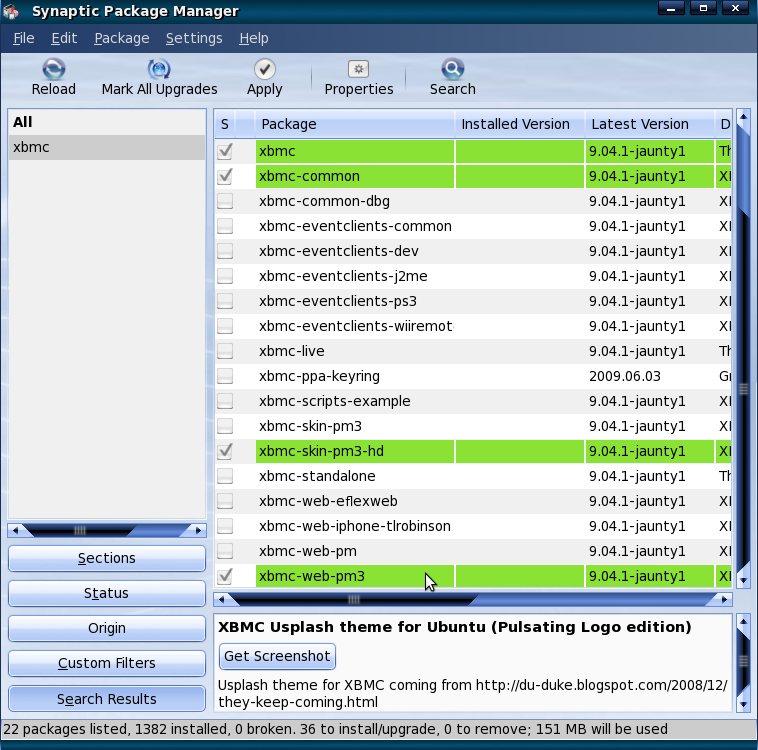Mark checkbox for xbmc-eventclients-common

click(x=225, y=226)
